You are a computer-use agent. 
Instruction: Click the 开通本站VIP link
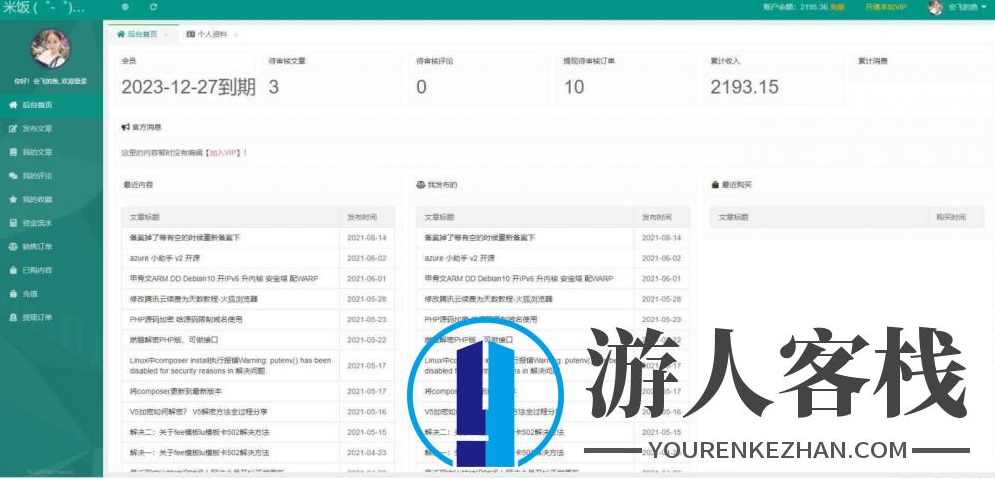point(886,7)
